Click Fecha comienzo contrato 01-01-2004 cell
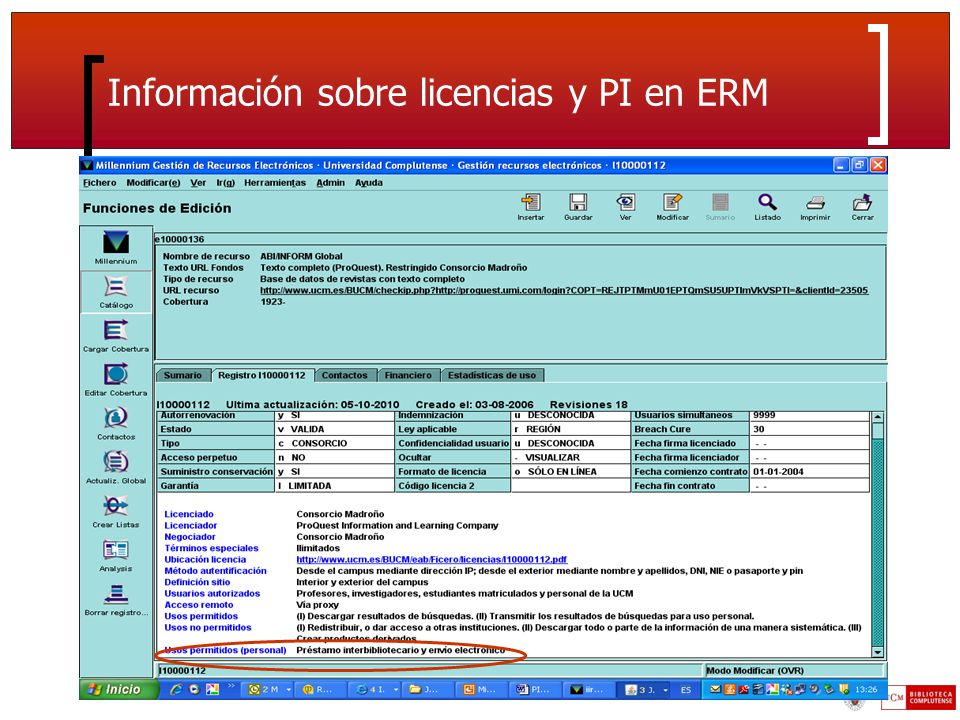Screen dimensions: 960x720 pyautogui.click(x=809, y=471)
